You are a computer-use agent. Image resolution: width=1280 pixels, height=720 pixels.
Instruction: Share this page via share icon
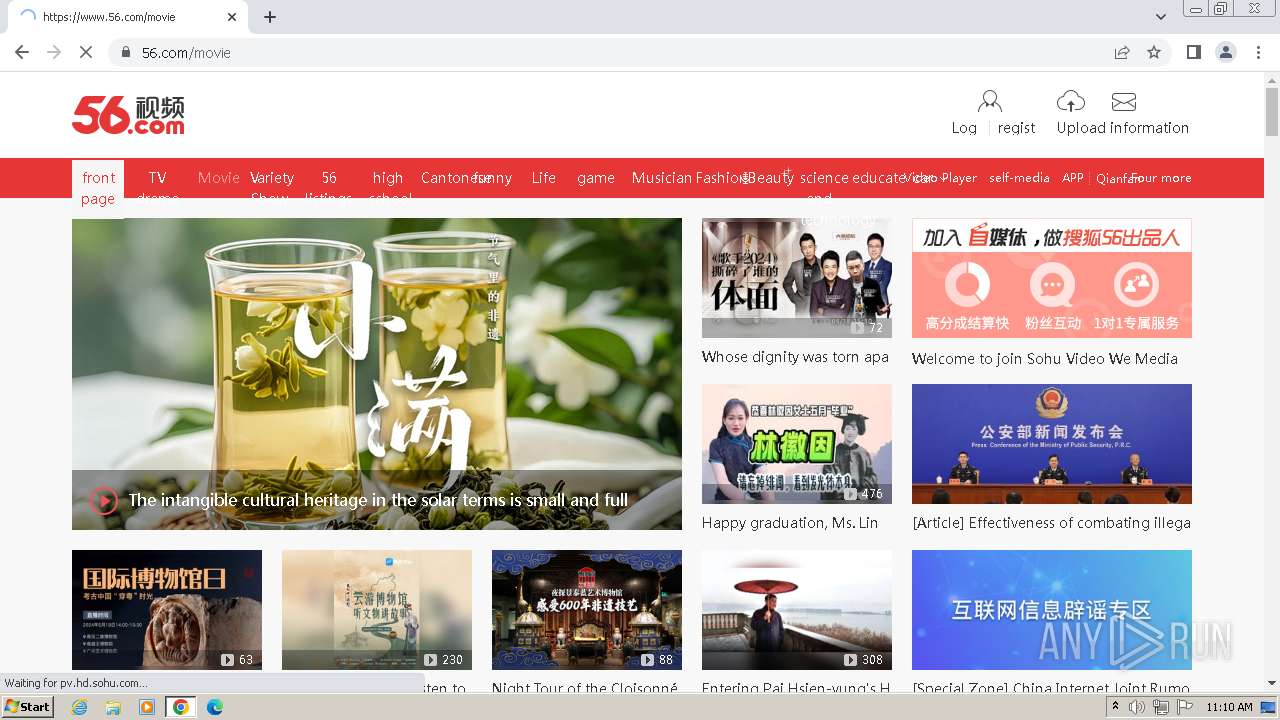[1122, 52]
